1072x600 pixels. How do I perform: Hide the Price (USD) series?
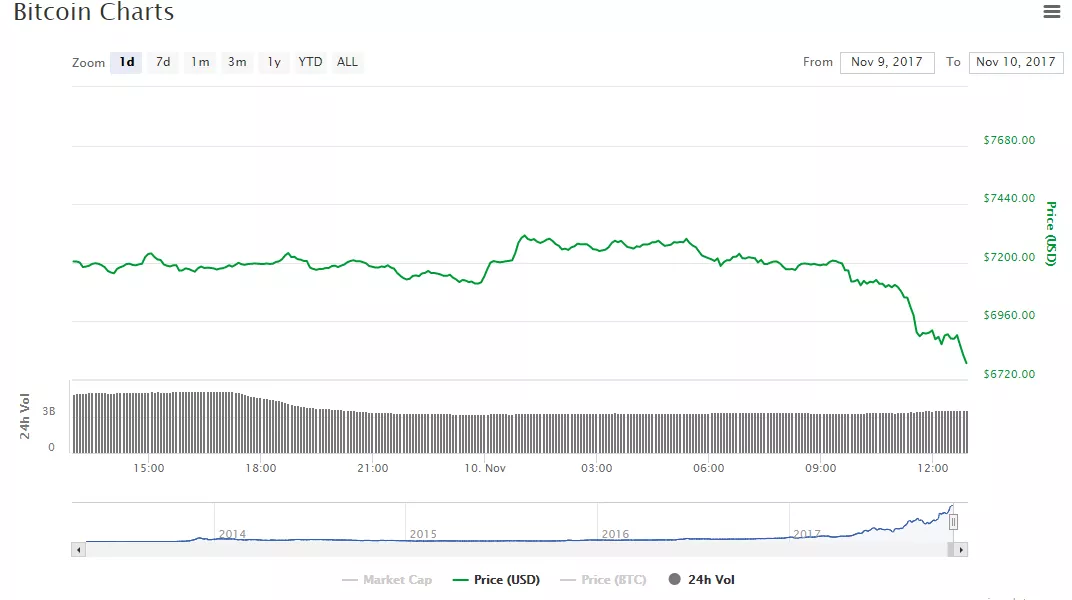(x=497, y=579)
